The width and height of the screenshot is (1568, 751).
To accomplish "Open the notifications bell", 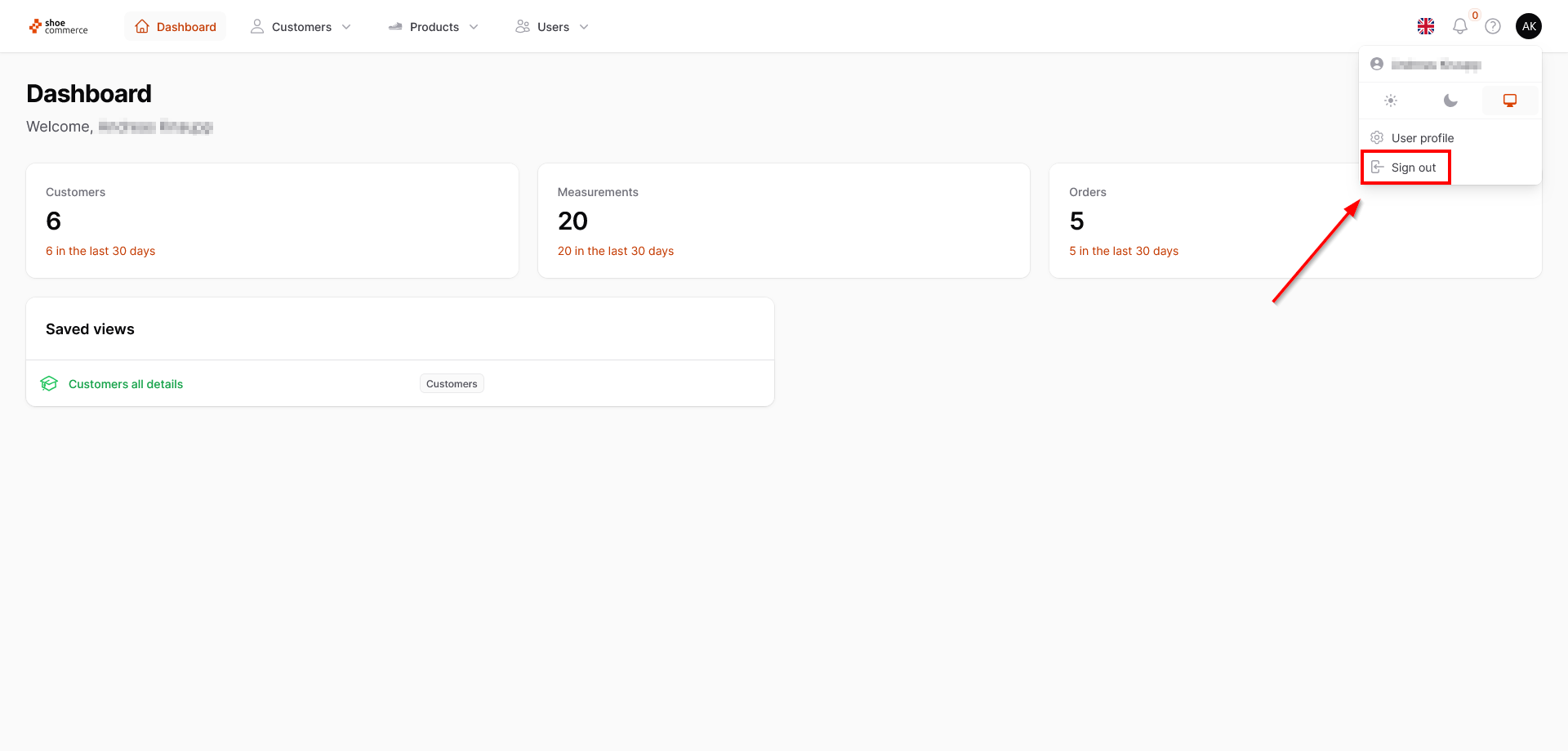I will tap(1460, 26).
